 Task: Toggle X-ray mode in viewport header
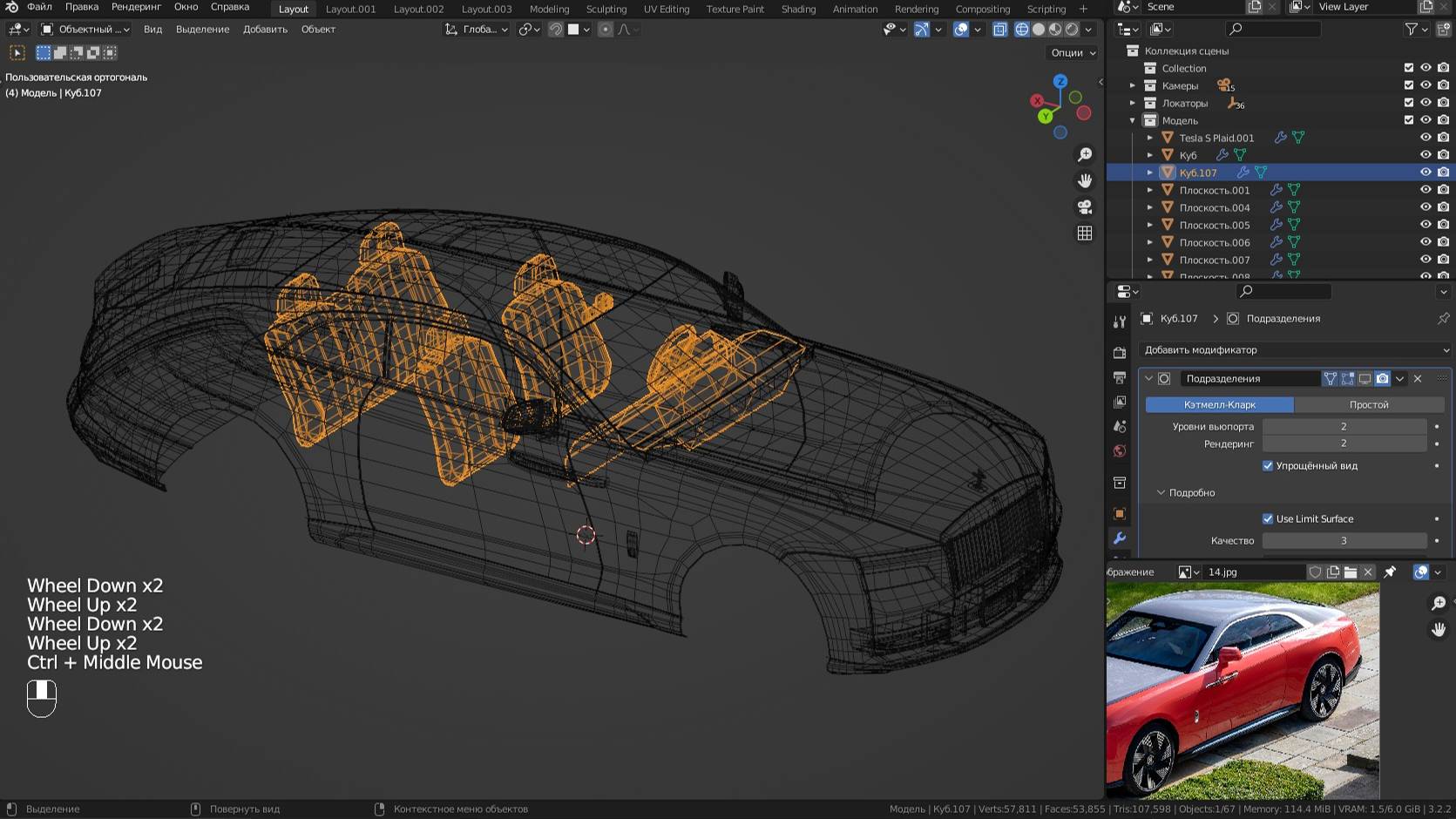tap(999, 29)
